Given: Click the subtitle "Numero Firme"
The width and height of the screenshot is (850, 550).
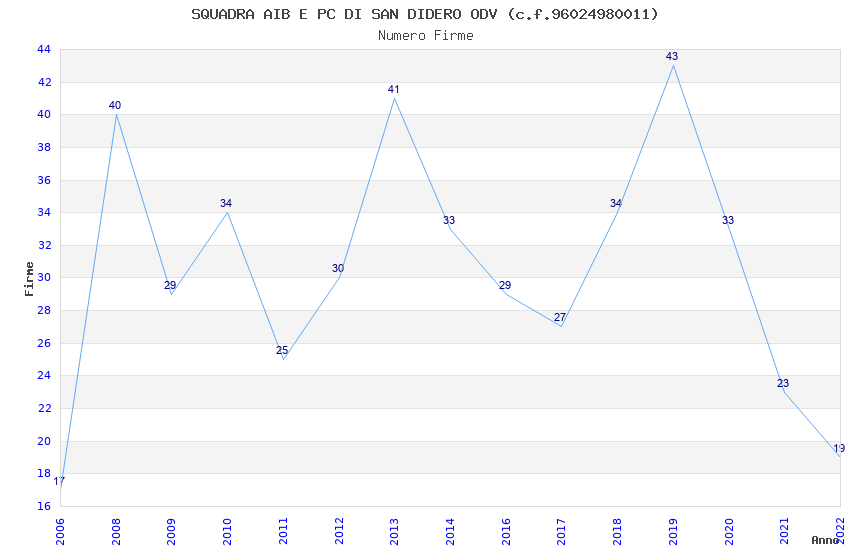Looking at the screenshot, I should [426, 36].
